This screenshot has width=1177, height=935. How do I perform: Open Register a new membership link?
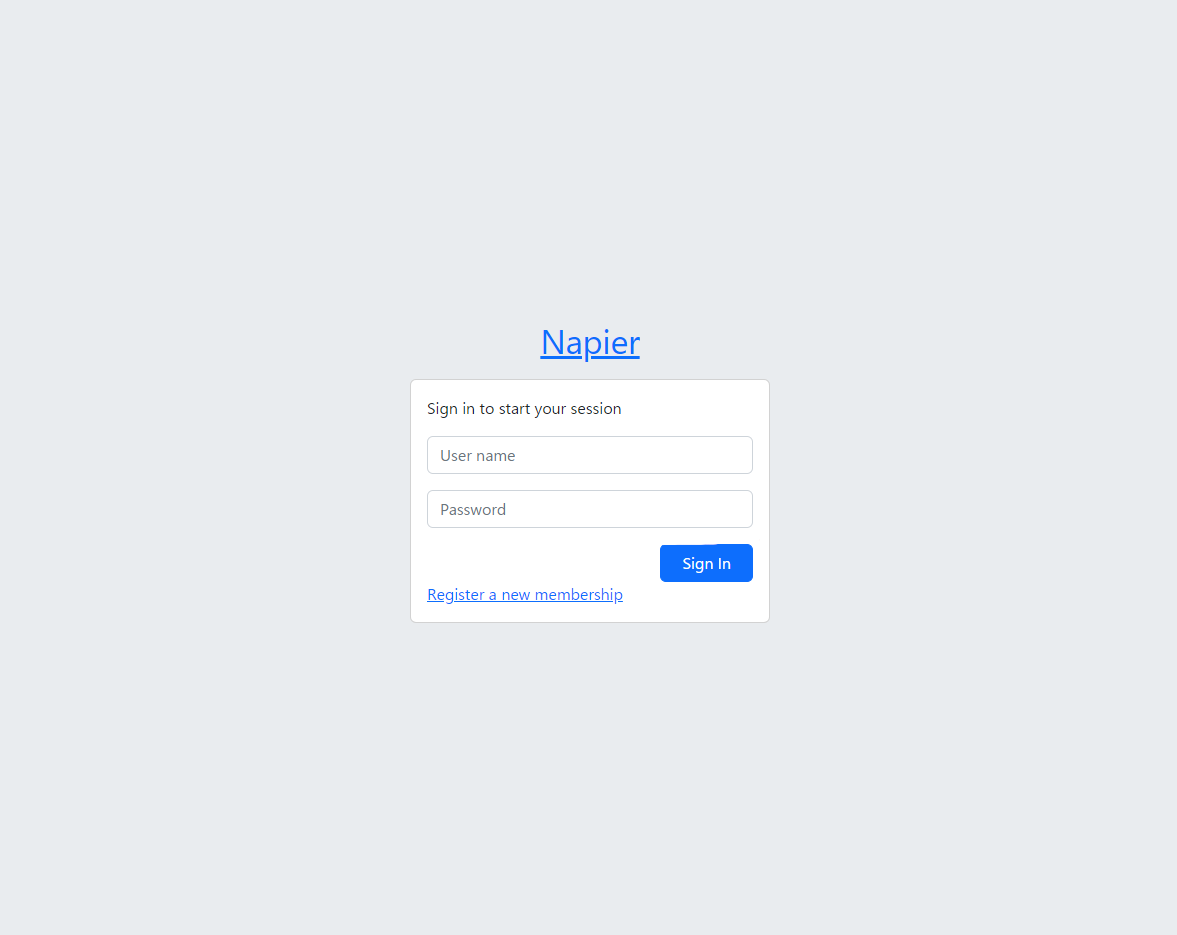(x=525, y=594)
